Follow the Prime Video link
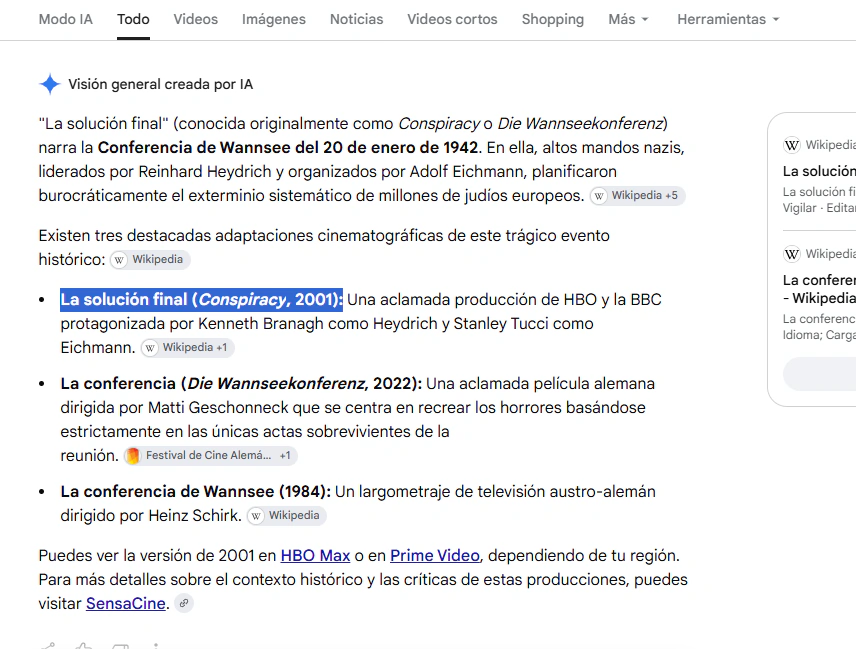The height and width of the screenshot is (649, 856). coord(435,556)
